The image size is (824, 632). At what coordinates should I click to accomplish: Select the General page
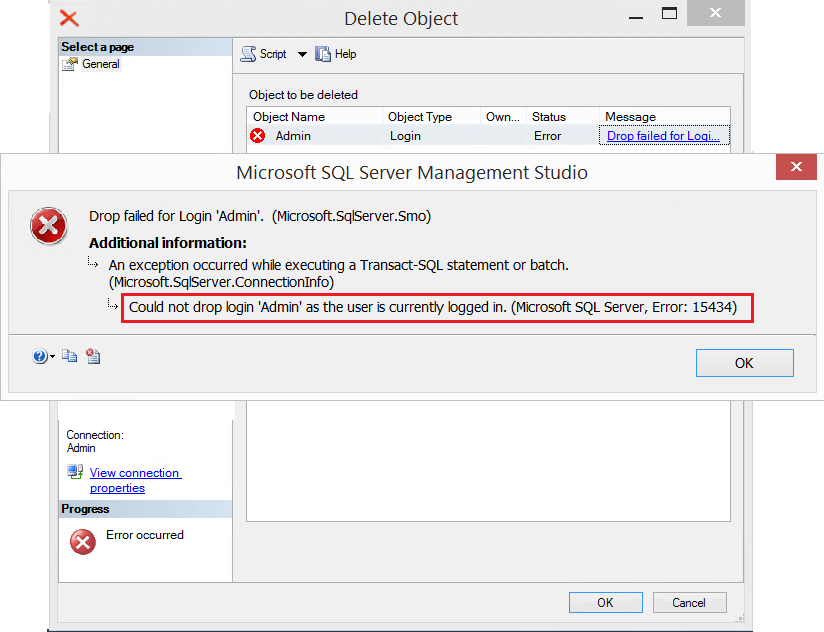tap(100, 64)
